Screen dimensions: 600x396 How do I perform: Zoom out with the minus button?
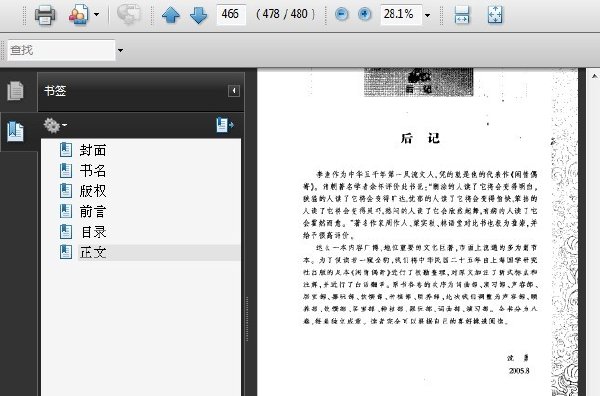341,15
